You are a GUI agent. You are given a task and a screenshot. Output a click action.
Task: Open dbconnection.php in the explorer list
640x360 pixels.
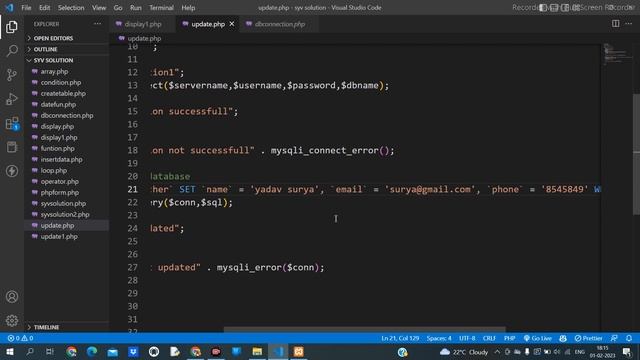coord(67,116)
